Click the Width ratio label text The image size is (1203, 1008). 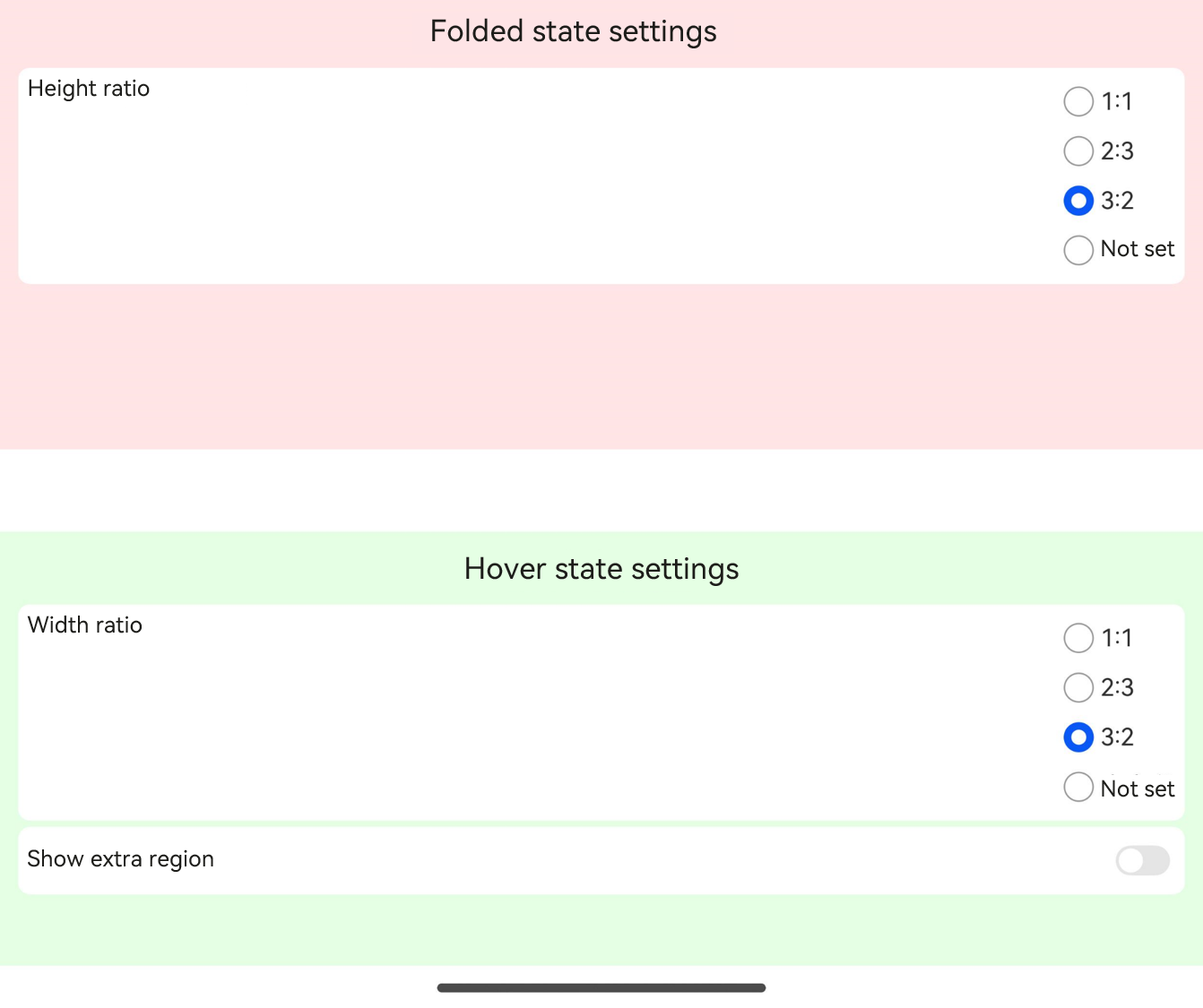tap(85, 625)
